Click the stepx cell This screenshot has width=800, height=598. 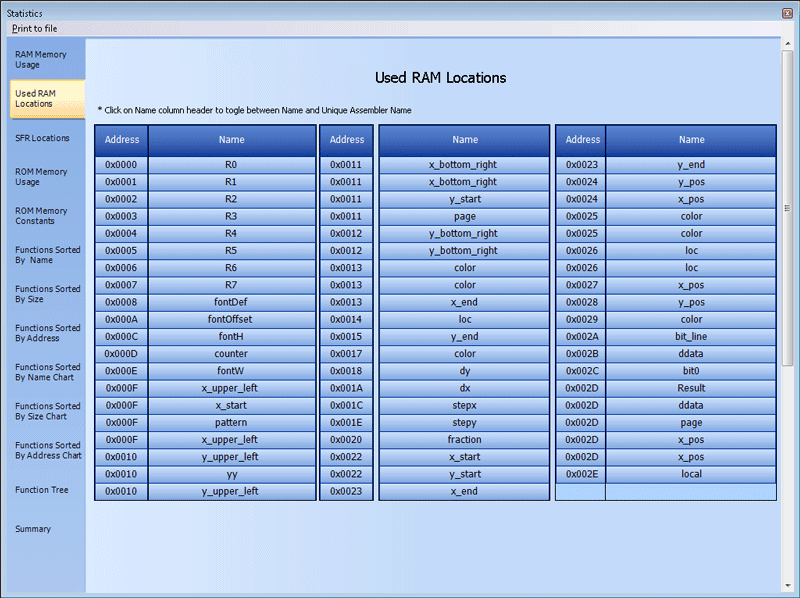coord(464,405)
